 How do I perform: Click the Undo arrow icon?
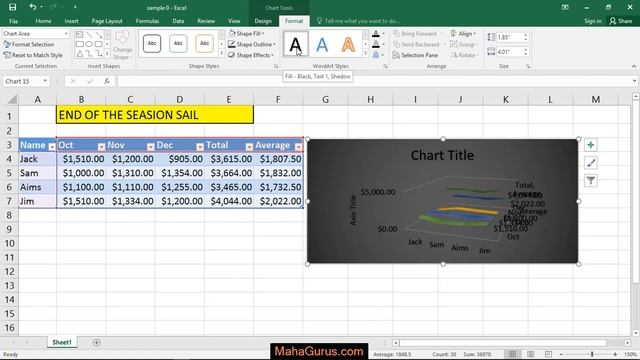point(33,7)
